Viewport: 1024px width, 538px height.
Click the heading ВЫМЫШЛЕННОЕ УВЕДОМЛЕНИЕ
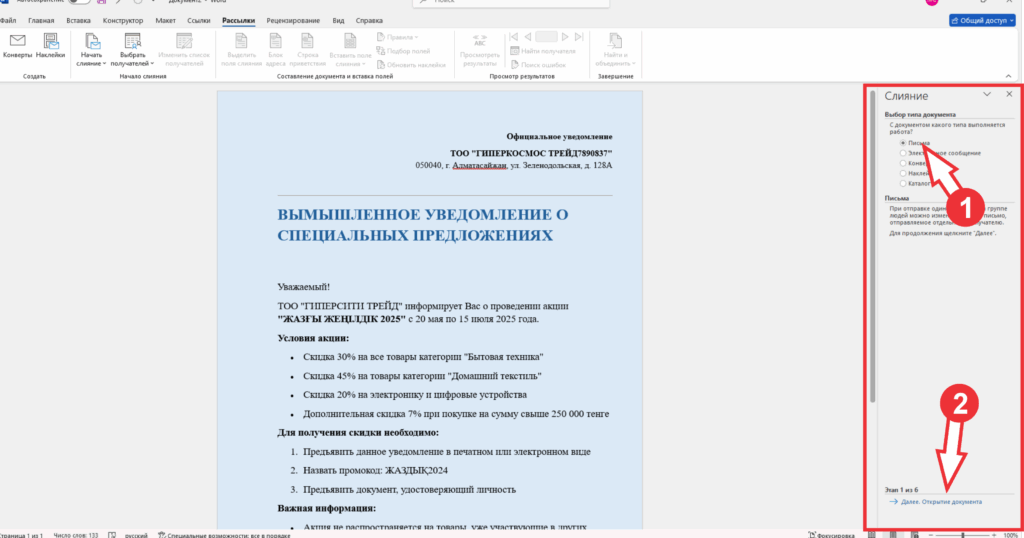click(x=423, y=225)
